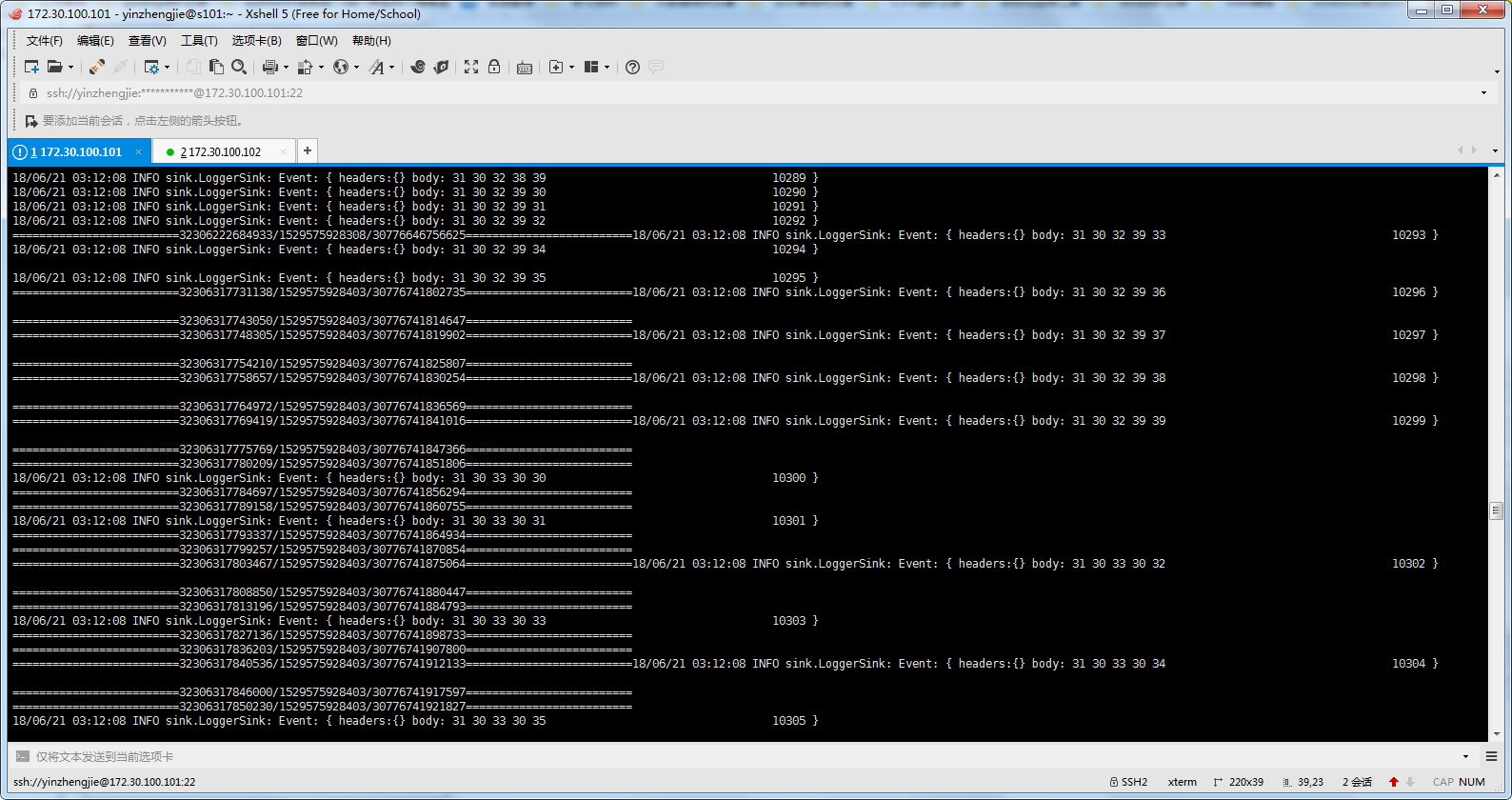The image size is (1512, 800).
Task: Expand the Properties dropdown arrow
Action: tap(167, 67)
